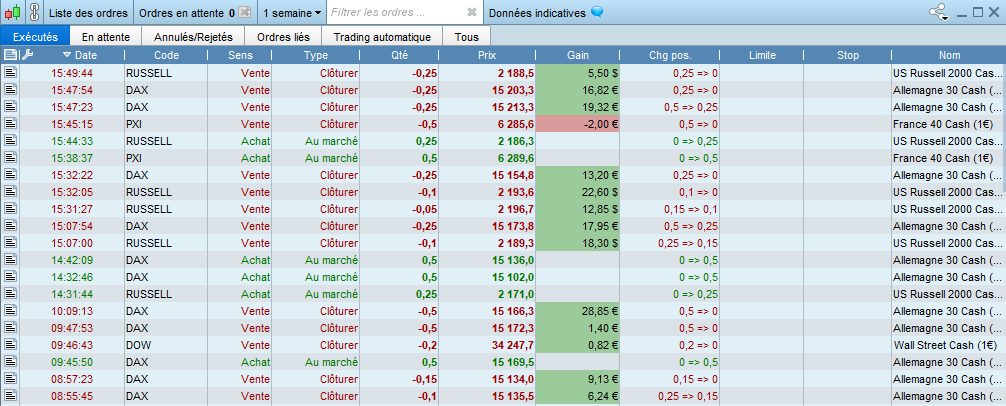Expand the 1 semaine period dropdown

point(292,13)
